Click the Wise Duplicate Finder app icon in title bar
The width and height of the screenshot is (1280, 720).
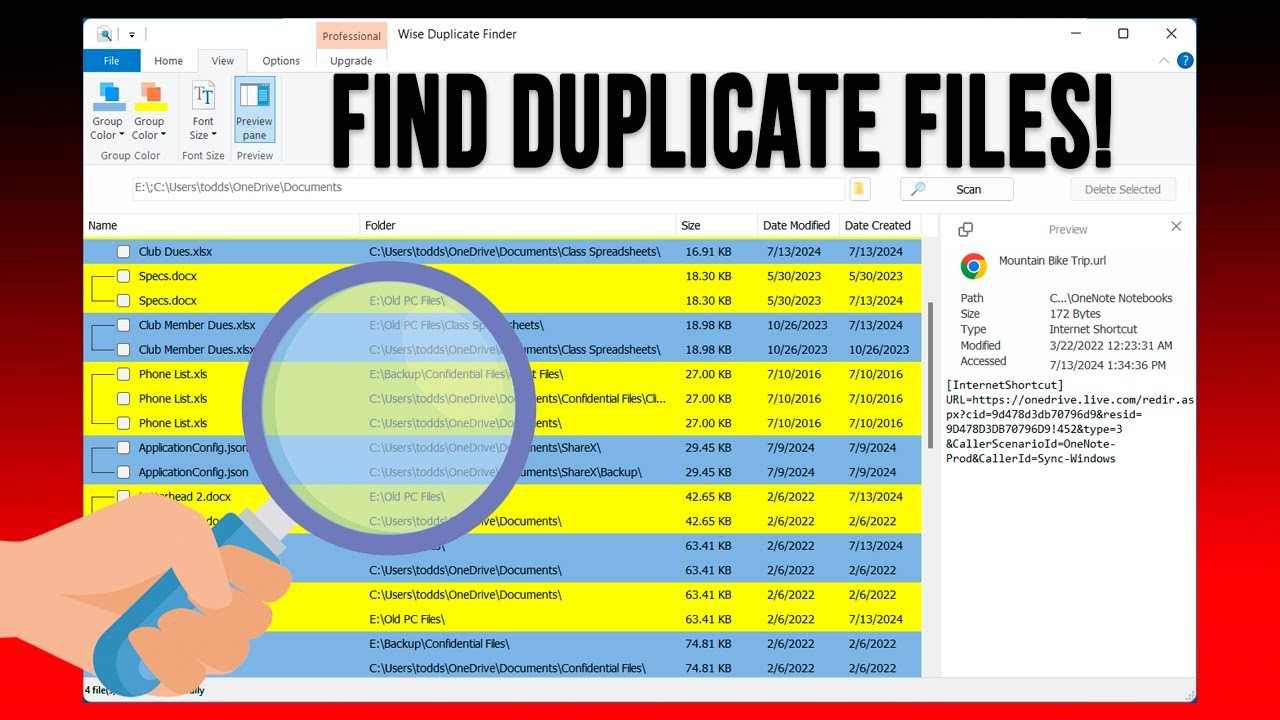pyautogui.click(x=104, y=34)
